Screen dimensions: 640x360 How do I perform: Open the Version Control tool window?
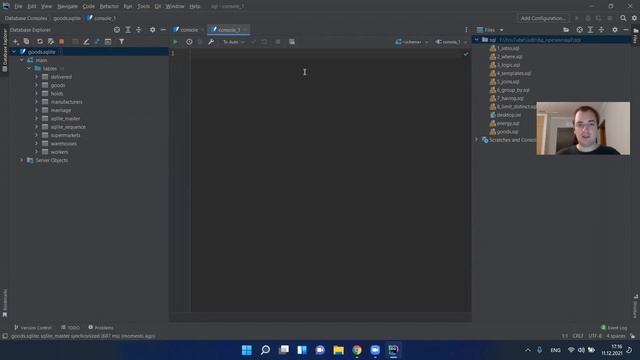pyautogui.click(x=33, y=327)
